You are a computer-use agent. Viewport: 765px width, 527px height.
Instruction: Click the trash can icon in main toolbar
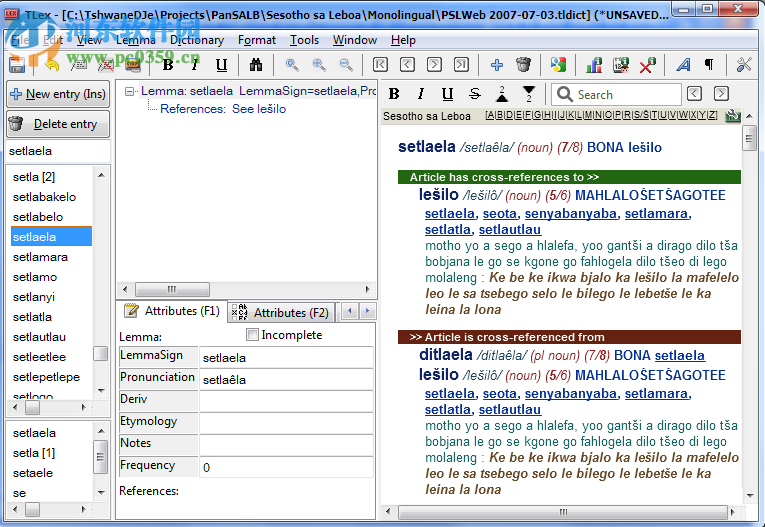point(523,65)
